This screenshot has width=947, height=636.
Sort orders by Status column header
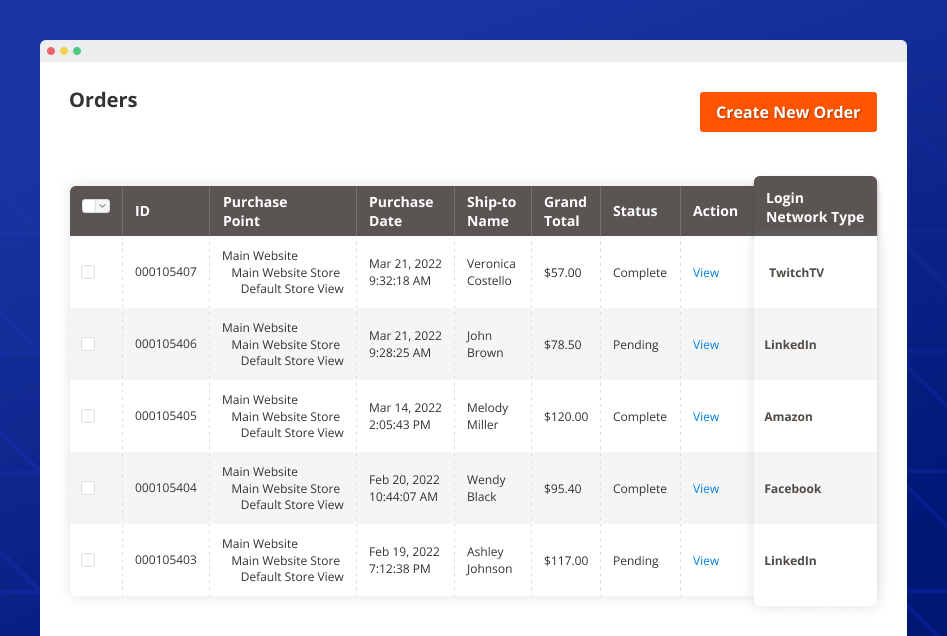635,211
